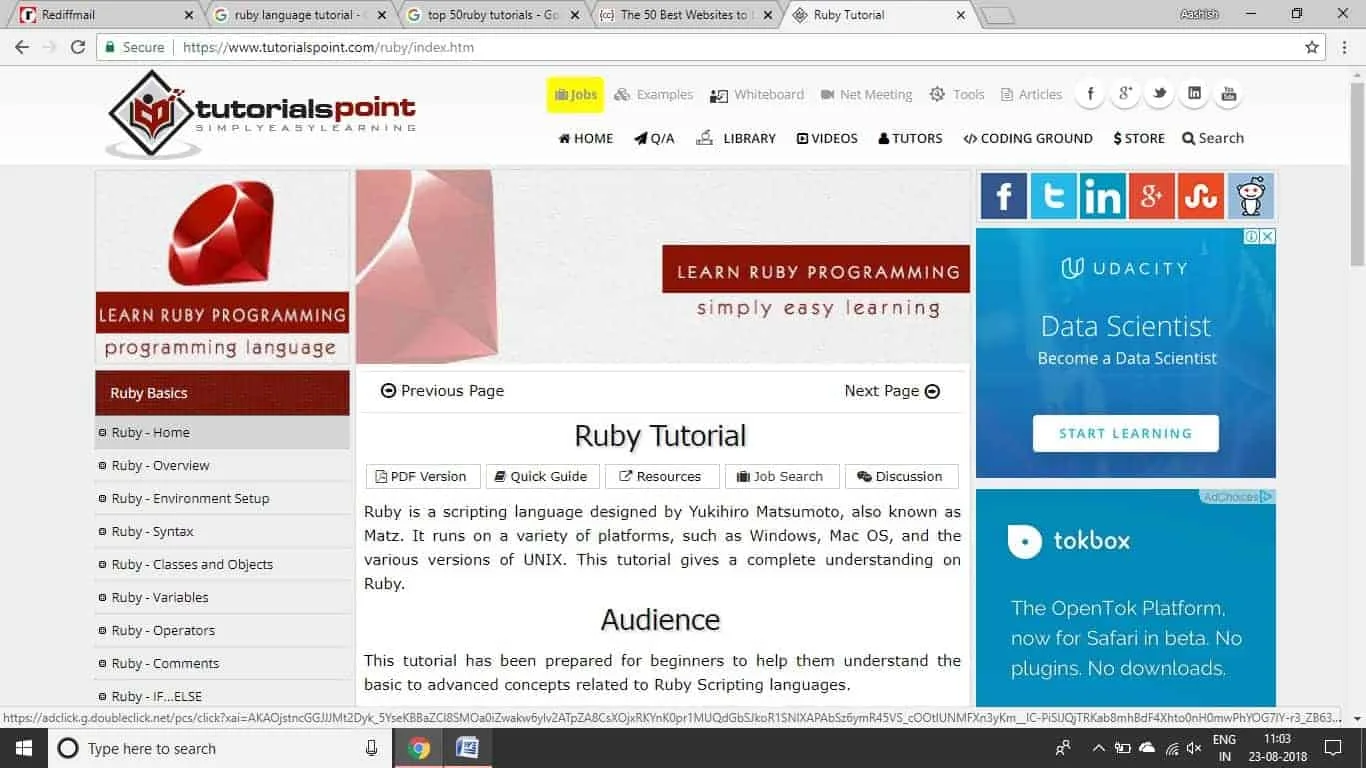Click START LEARNING on Udacity ad
Screen dimensions: 1366x768
click(1126, 433)
